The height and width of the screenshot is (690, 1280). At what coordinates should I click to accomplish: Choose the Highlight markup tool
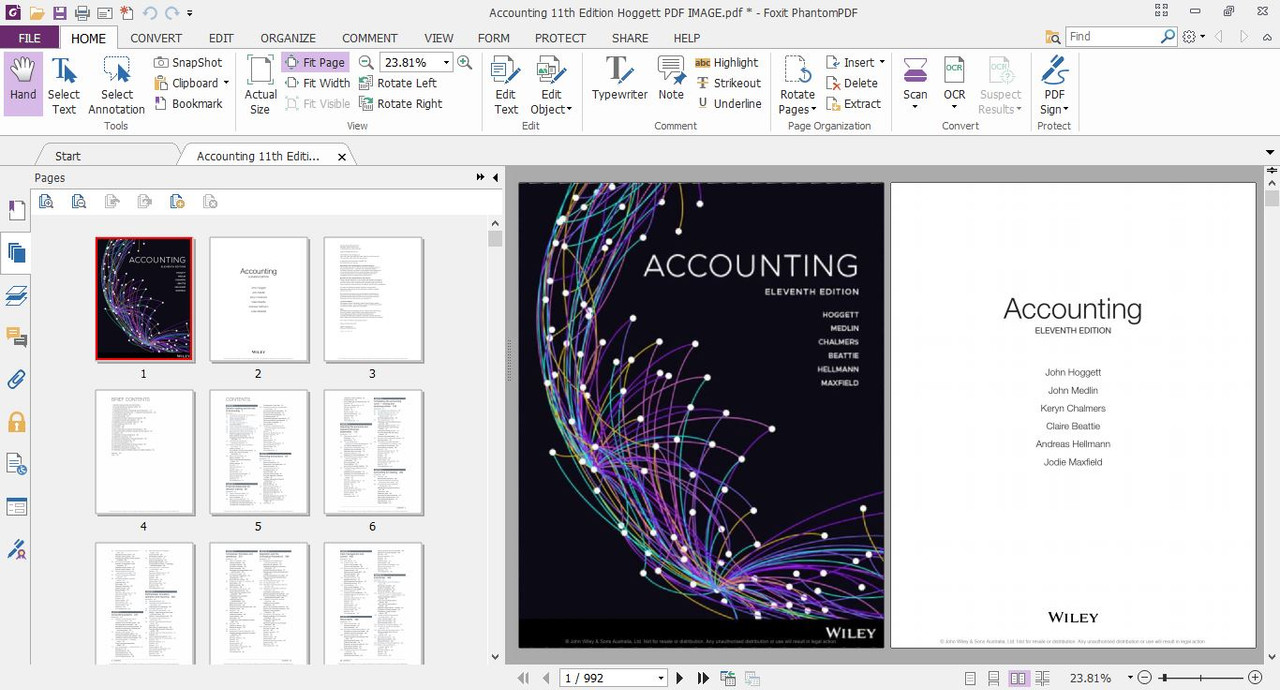727,62
